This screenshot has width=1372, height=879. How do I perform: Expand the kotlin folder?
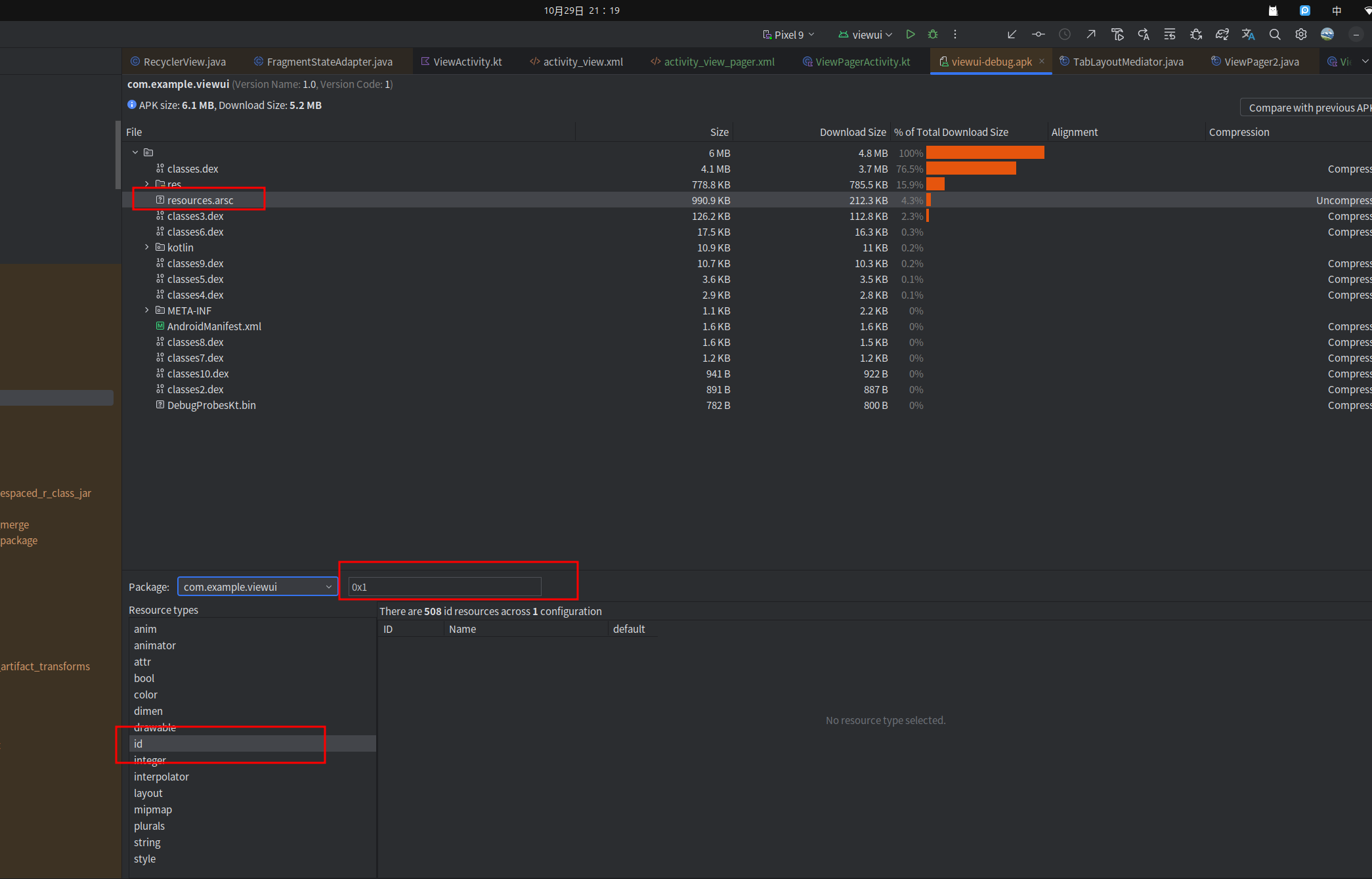[x=147, y=247]
